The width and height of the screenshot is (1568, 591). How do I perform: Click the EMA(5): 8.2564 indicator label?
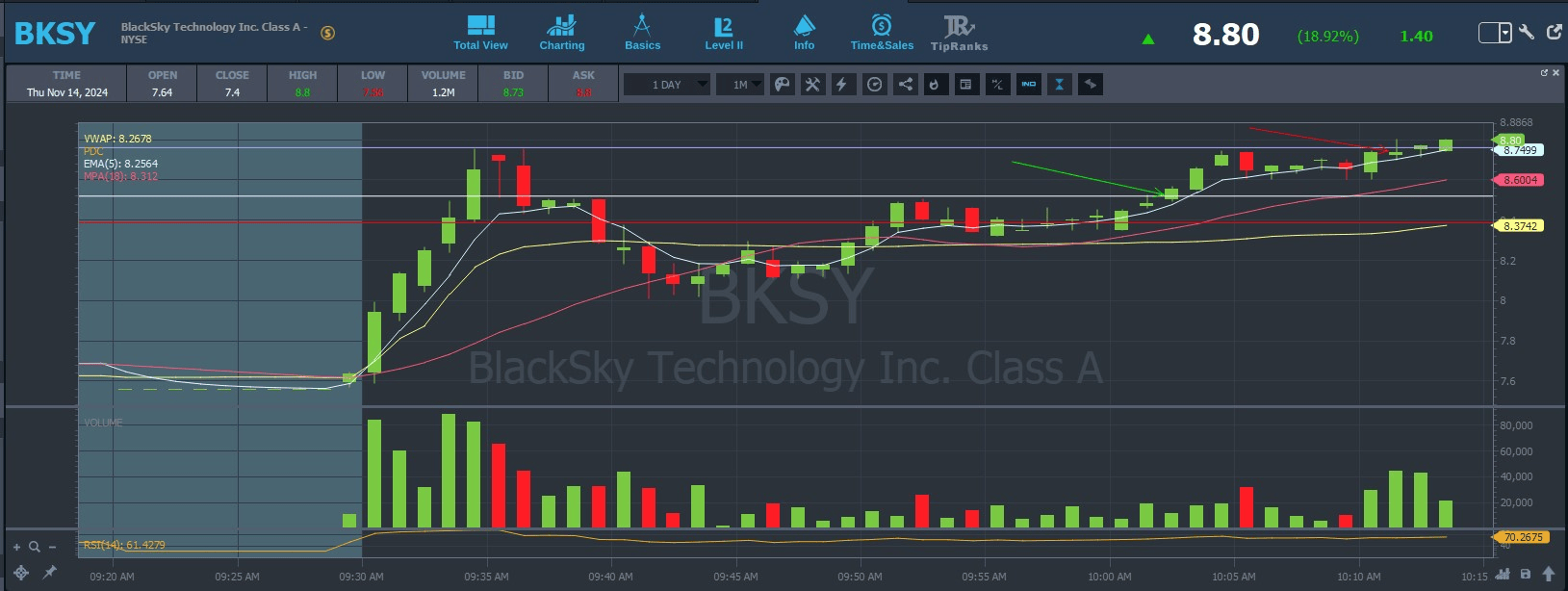[x=120, y=164]
